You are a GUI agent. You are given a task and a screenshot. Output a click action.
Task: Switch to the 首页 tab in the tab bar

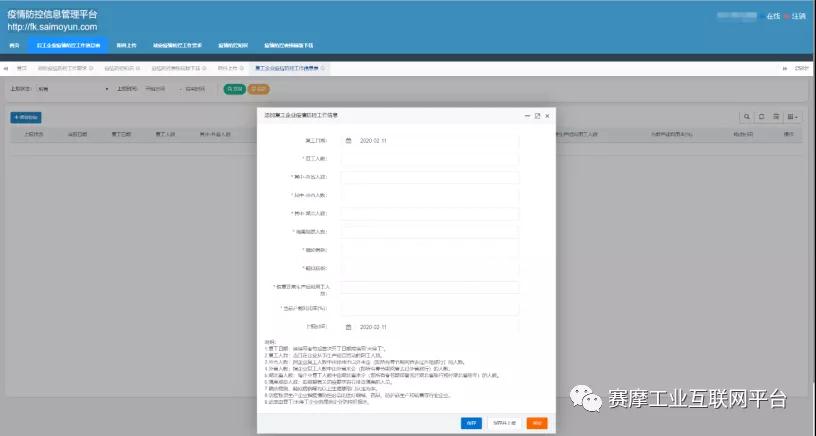pos(22,69)
